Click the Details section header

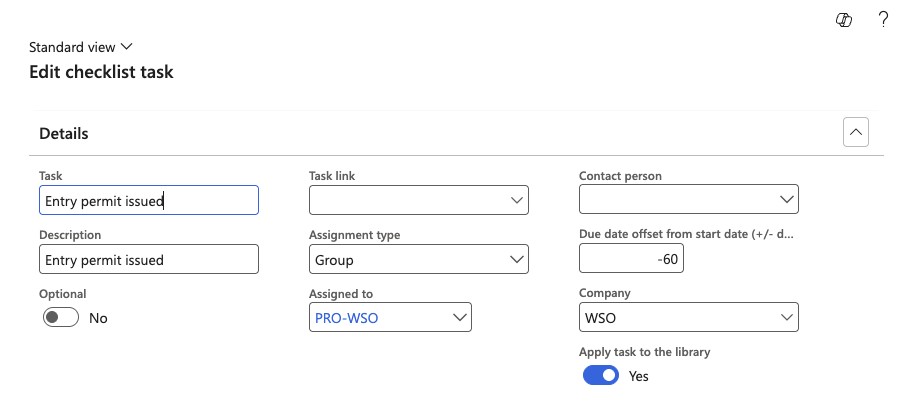[64, 133]
